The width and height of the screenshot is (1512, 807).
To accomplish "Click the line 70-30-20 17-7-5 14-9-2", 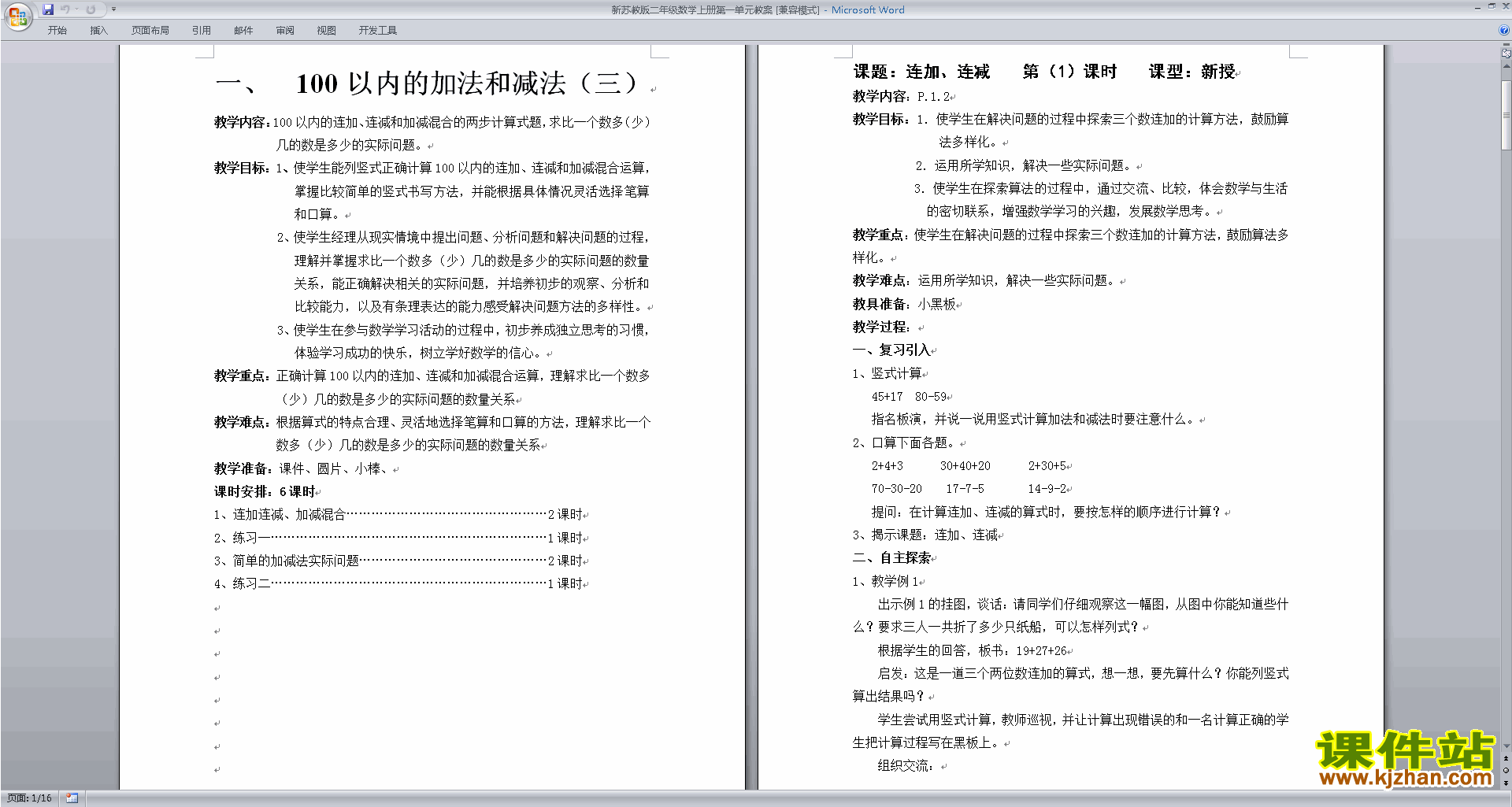I will tap(969, 489).
